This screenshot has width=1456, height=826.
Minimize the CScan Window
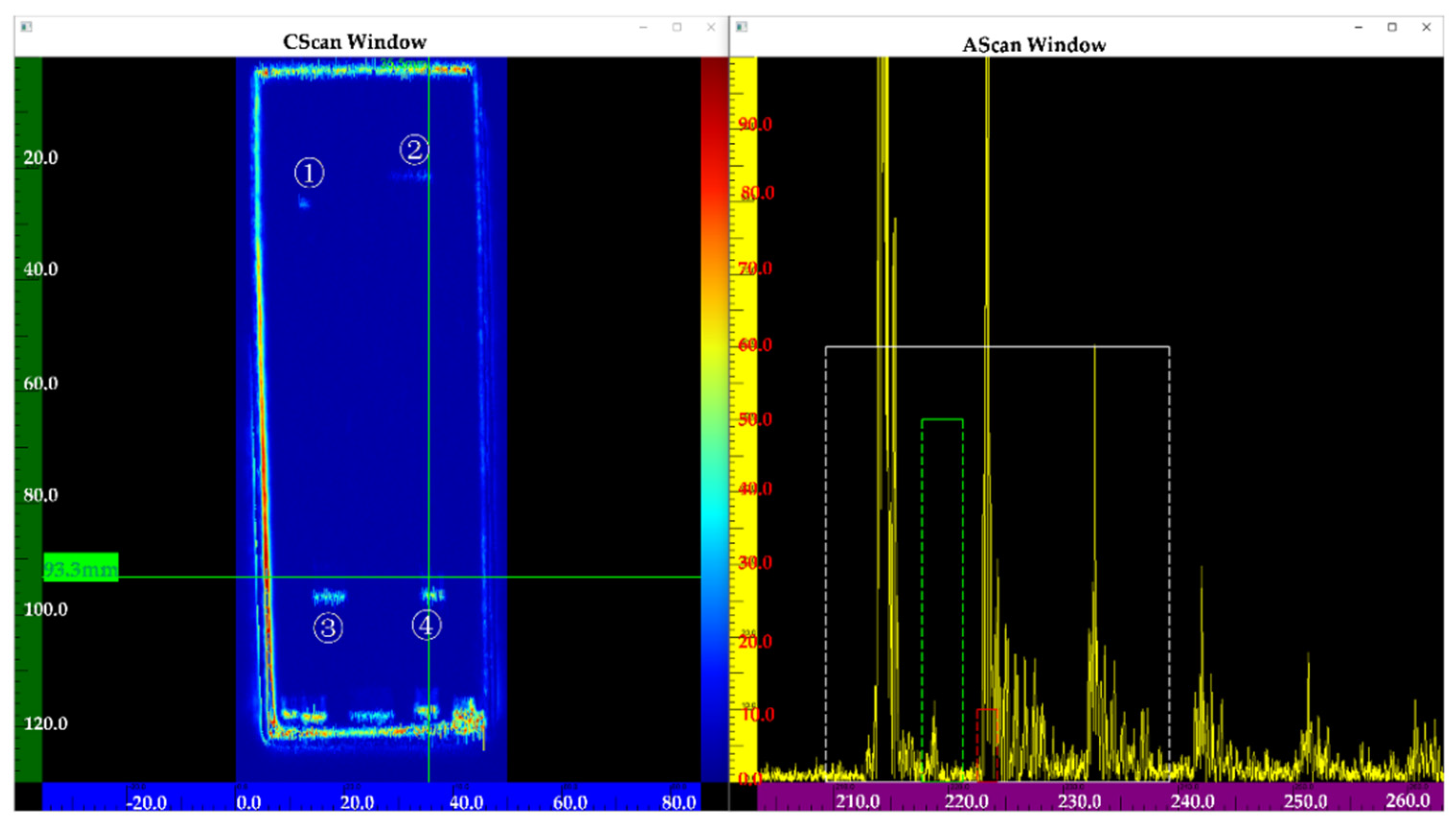pyautogui.click(x=643, y=27)
